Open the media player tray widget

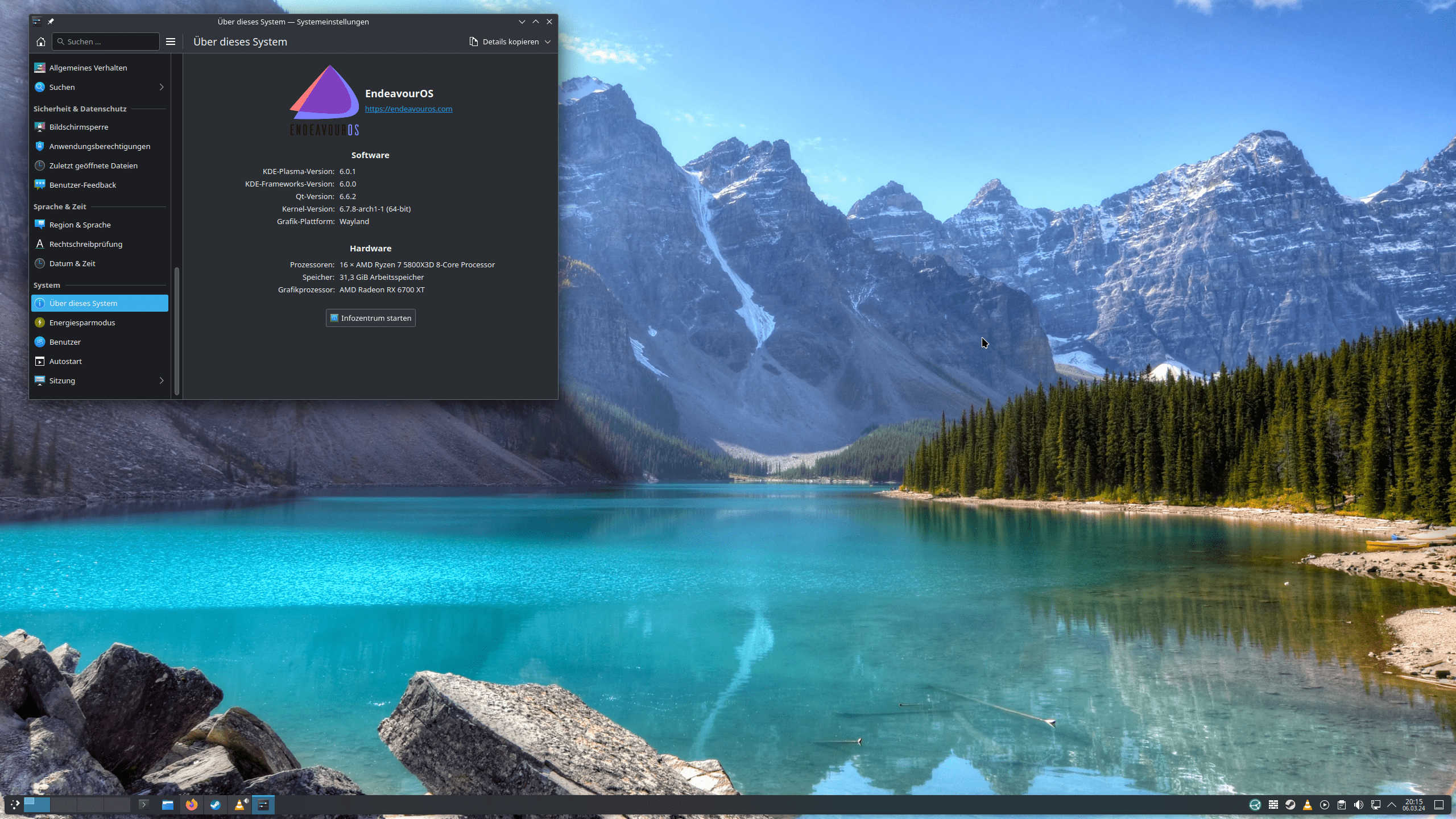pos(1325,804)
